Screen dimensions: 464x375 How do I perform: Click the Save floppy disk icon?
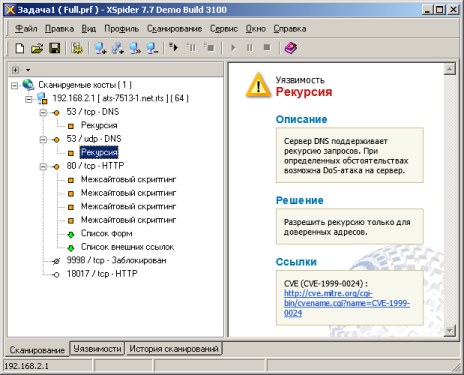[x=55, y=48]
